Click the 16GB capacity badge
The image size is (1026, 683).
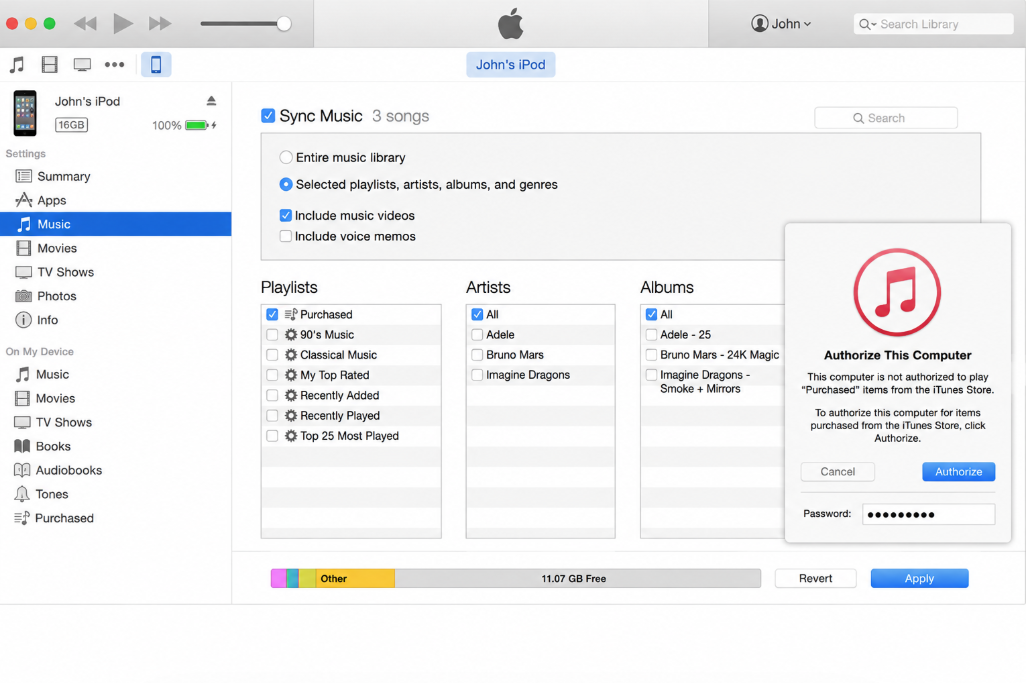pyautogui.click(x=71, y=125)
